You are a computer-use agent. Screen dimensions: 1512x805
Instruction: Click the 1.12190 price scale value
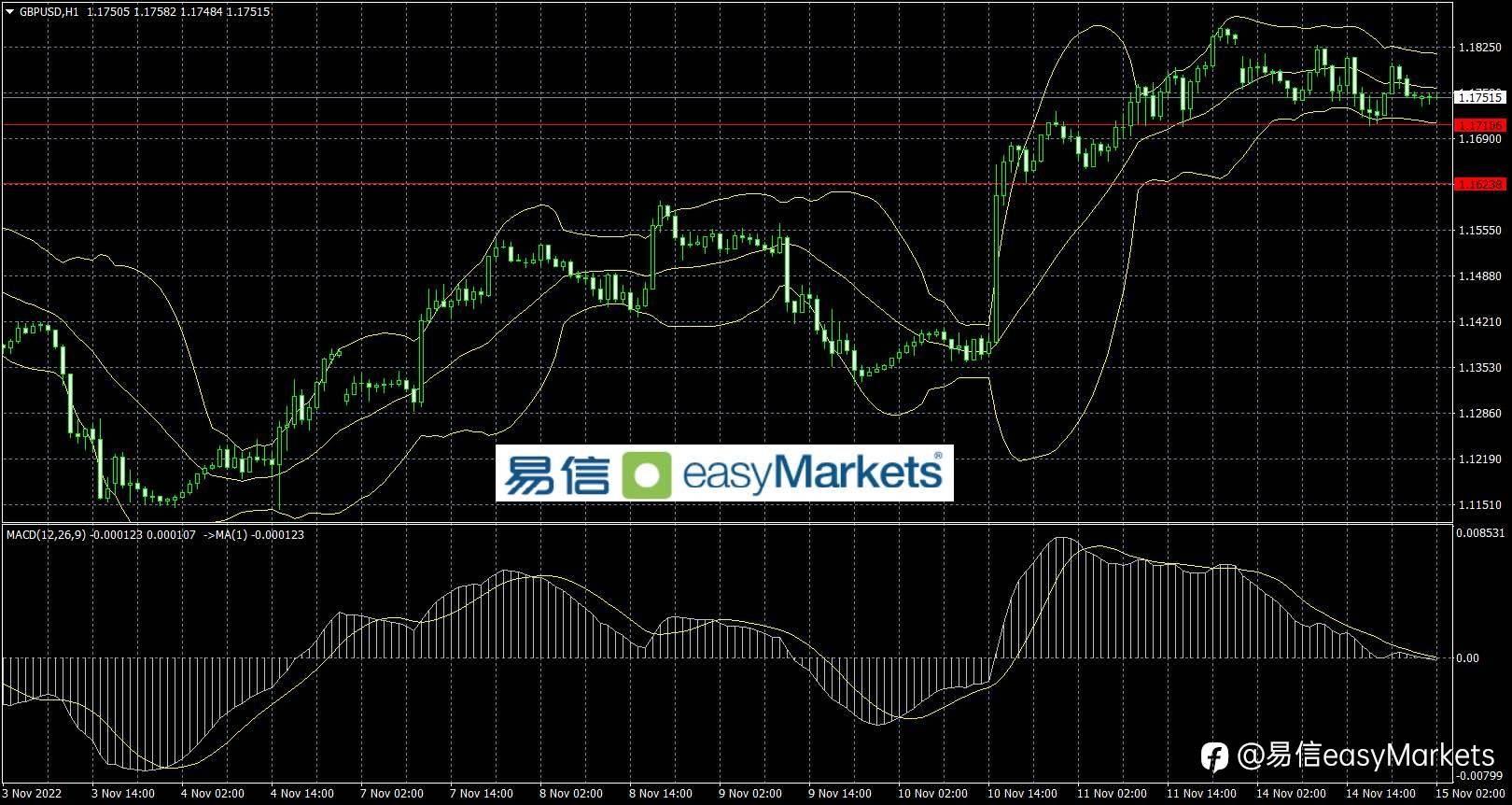[x=1479, y=459]
